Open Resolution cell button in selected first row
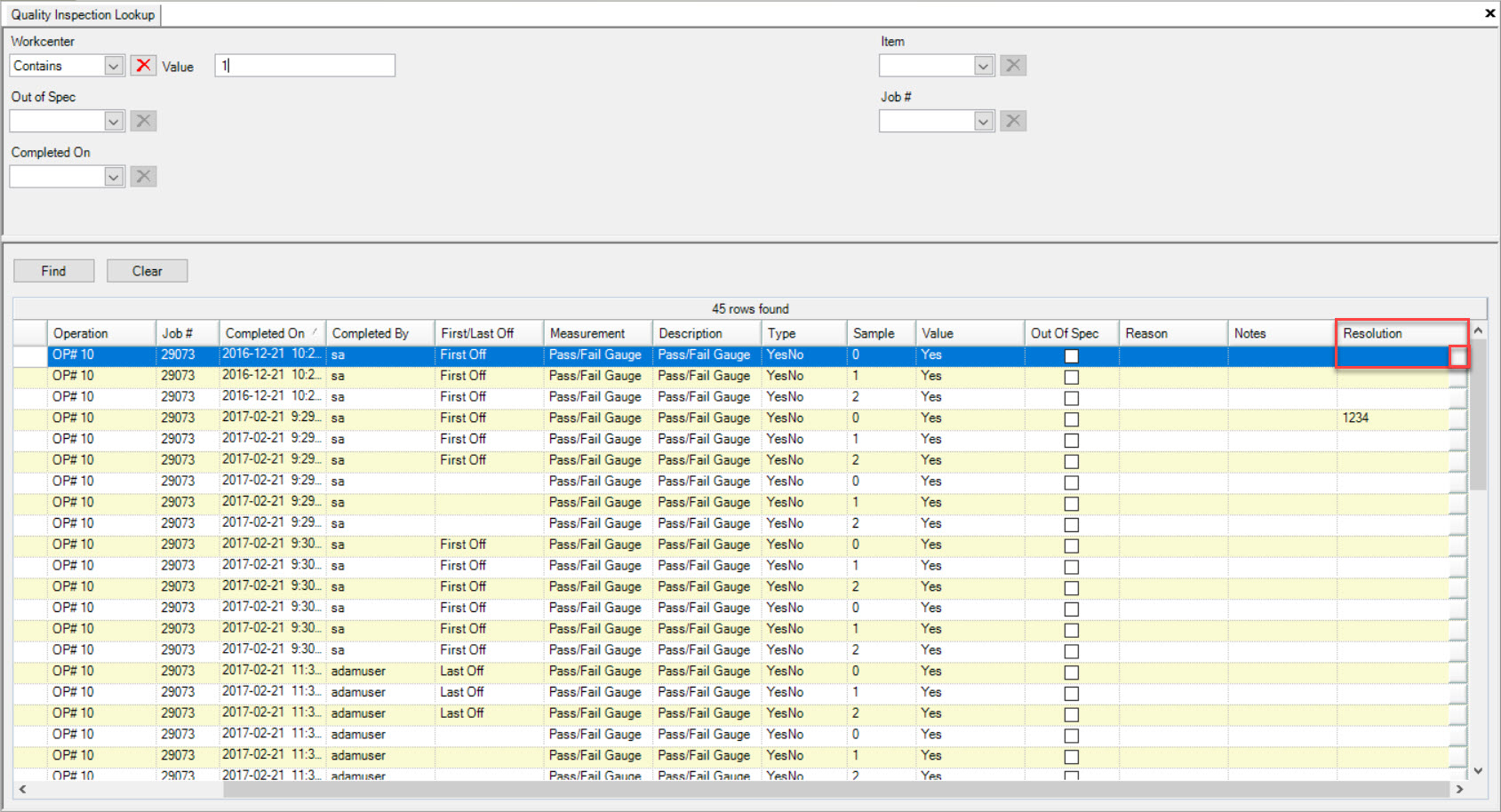1501x812 pixels. [x=1458, y=355]
